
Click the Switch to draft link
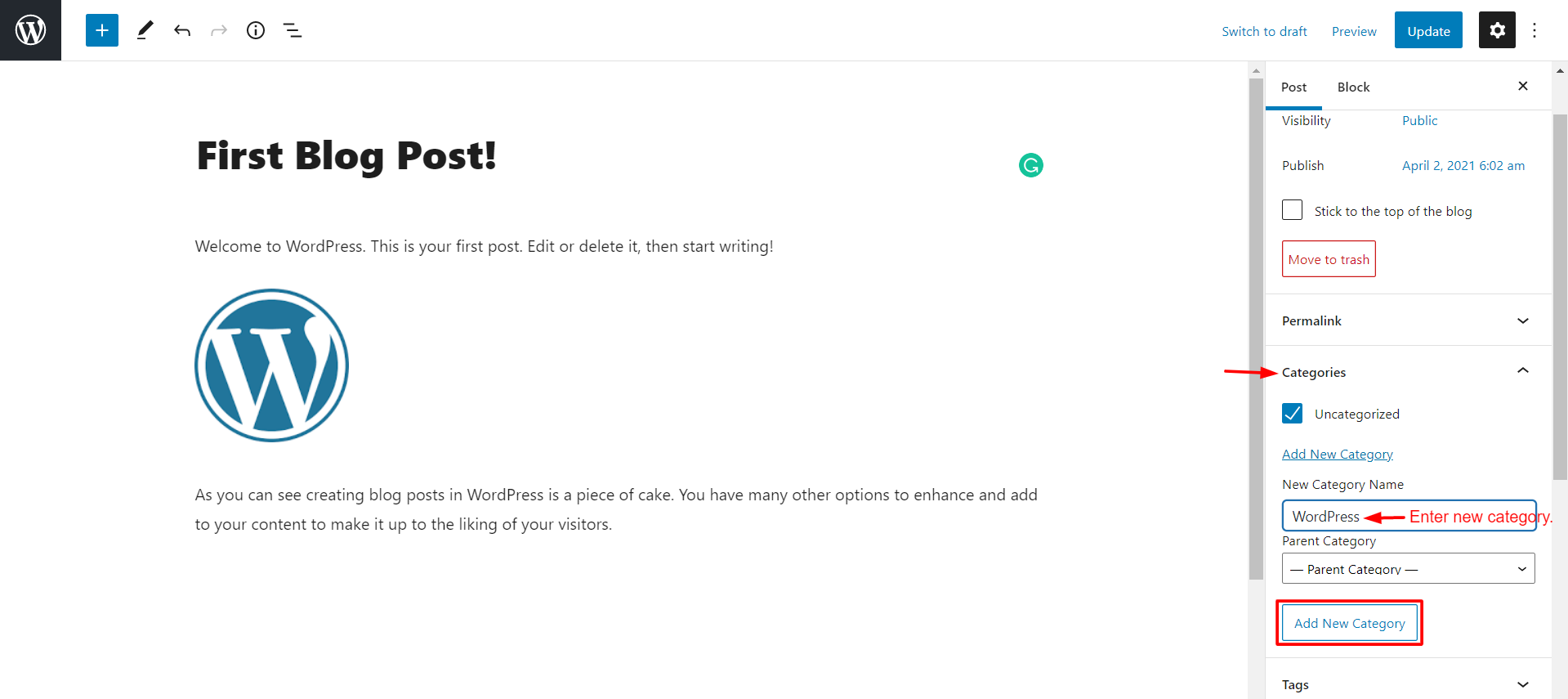coord(1264,31)
